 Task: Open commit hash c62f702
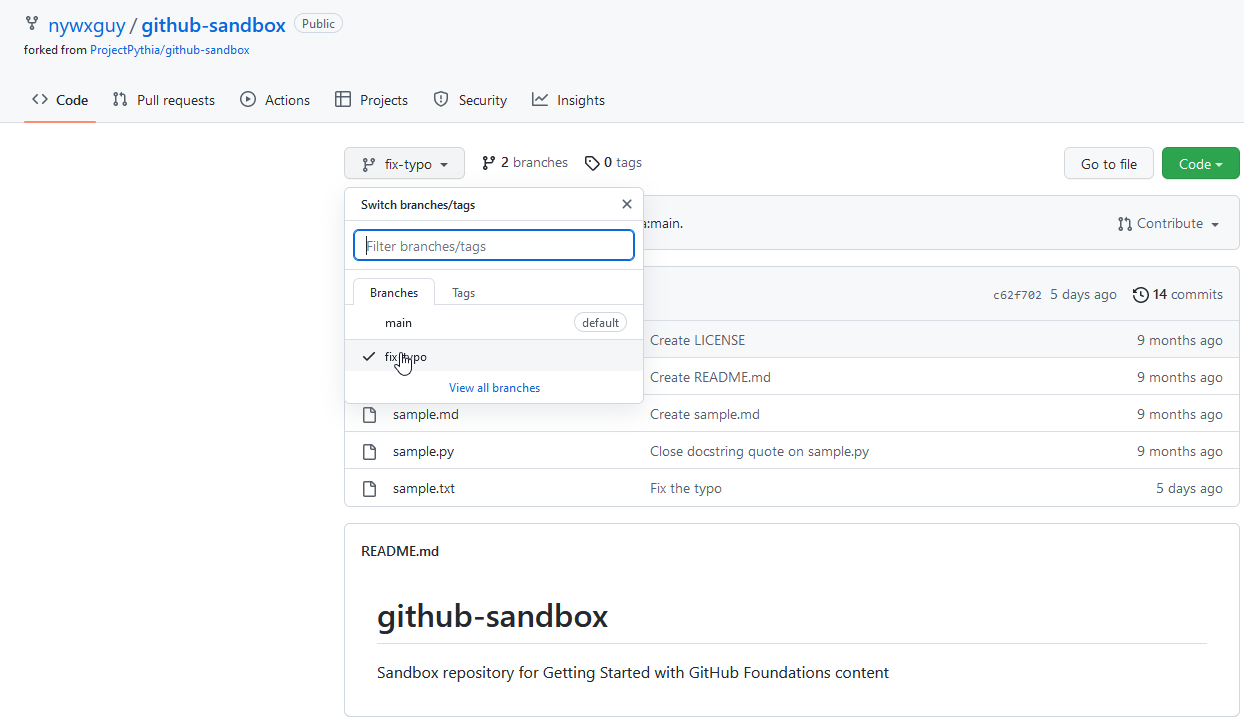1017,295
